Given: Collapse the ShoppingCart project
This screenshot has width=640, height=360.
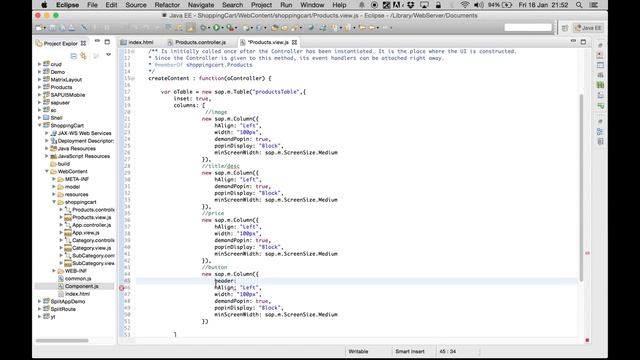Looking at the screenshot, I should 40,125.
